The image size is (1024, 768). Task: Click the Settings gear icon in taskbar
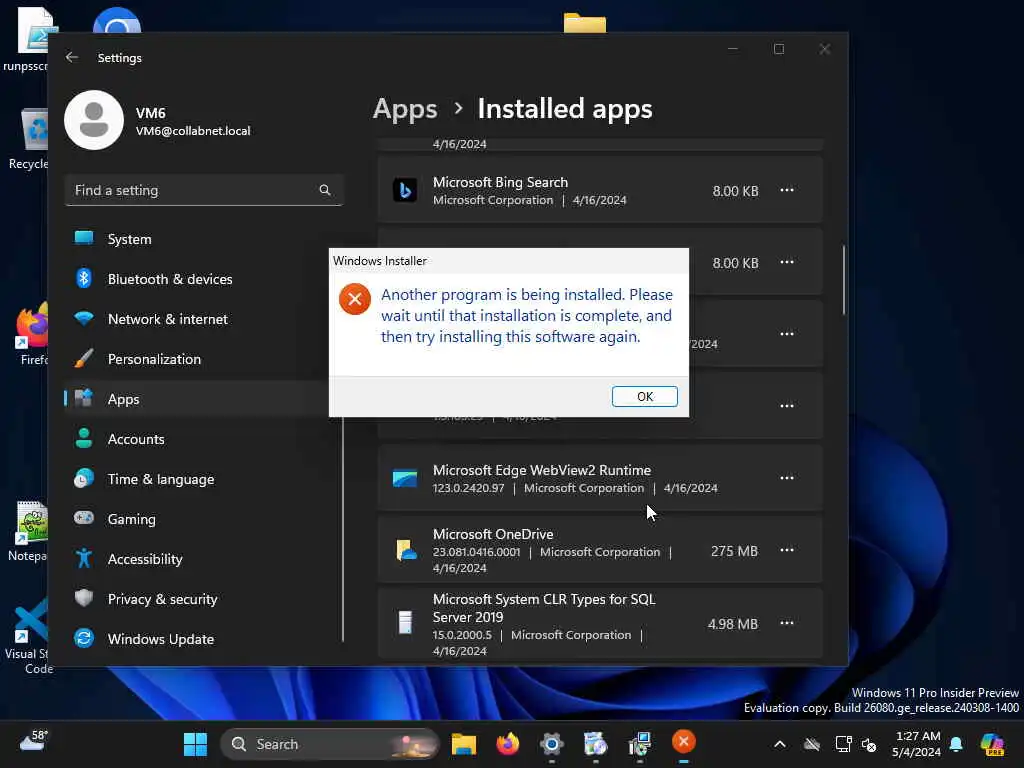552,744
